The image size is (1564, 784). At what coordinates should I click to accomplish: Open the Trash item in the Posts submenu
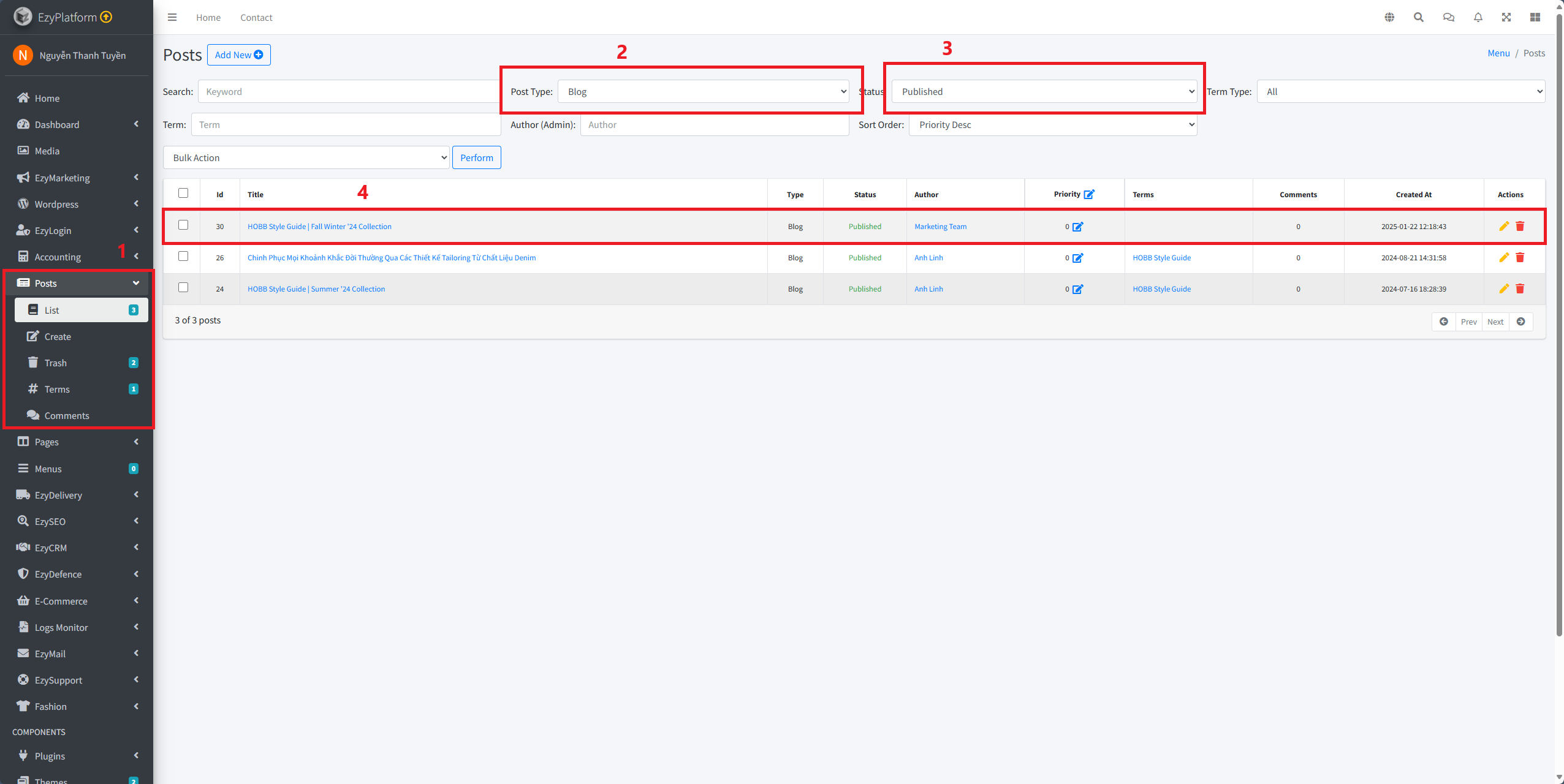tap(56, 363)
